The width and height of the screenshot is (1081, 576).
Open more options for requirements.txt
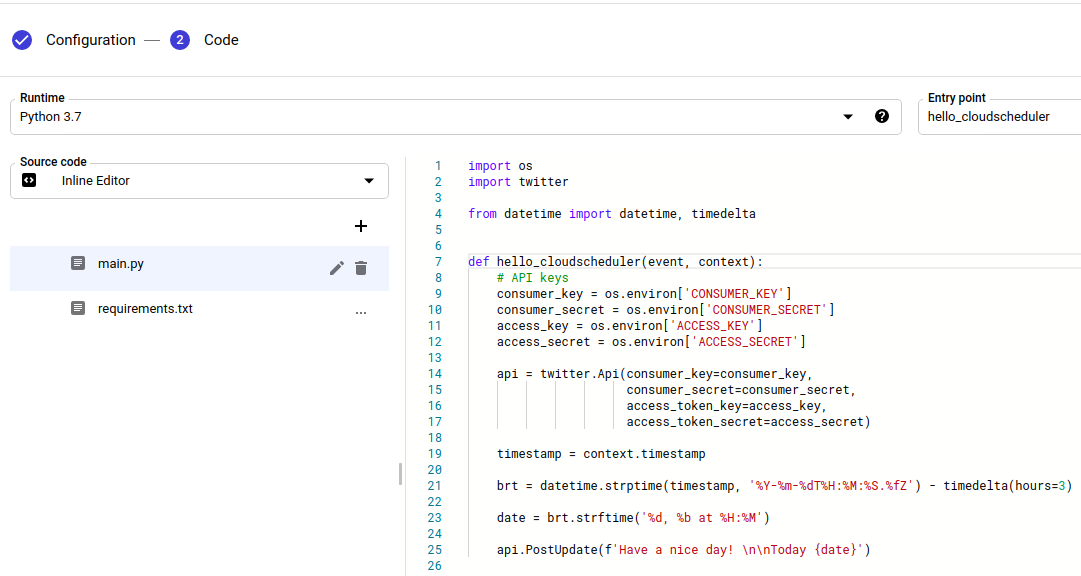click(361, 312)
